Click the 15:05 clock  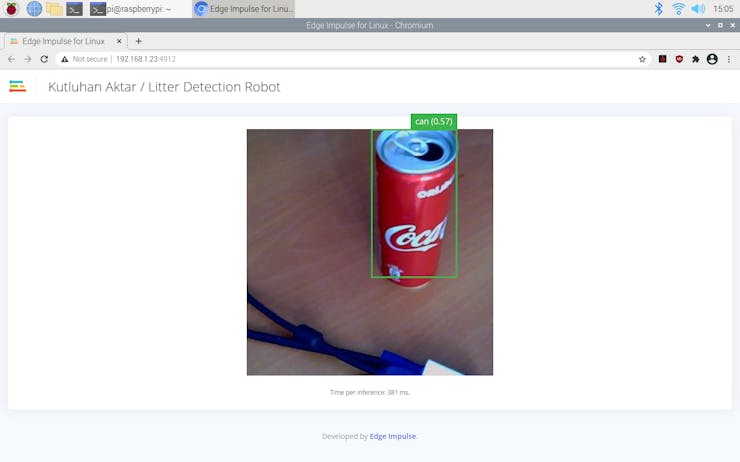point(723,8)
